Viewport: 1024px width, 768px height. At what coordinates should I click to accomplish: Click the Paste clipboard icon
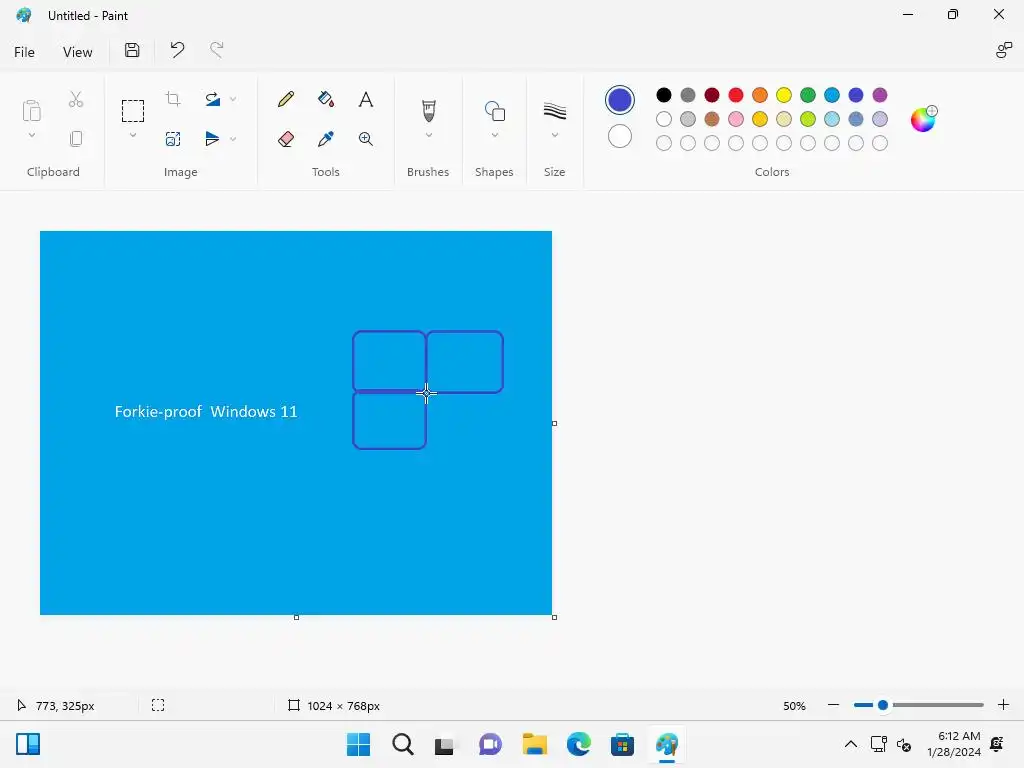(31, 111)
